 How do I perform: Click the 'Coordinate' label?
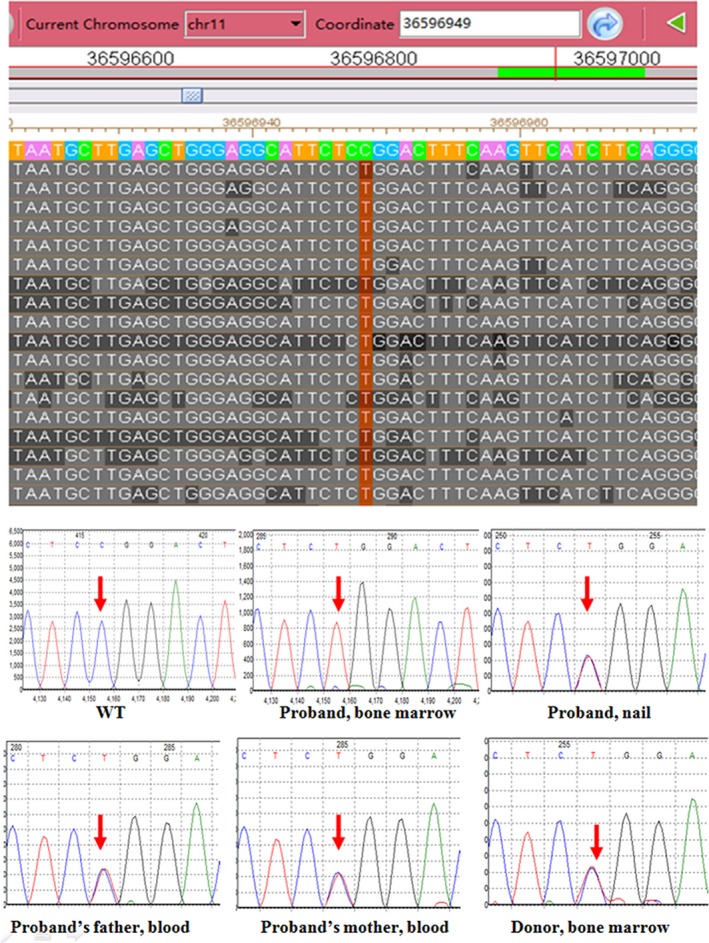click(354, 25)
